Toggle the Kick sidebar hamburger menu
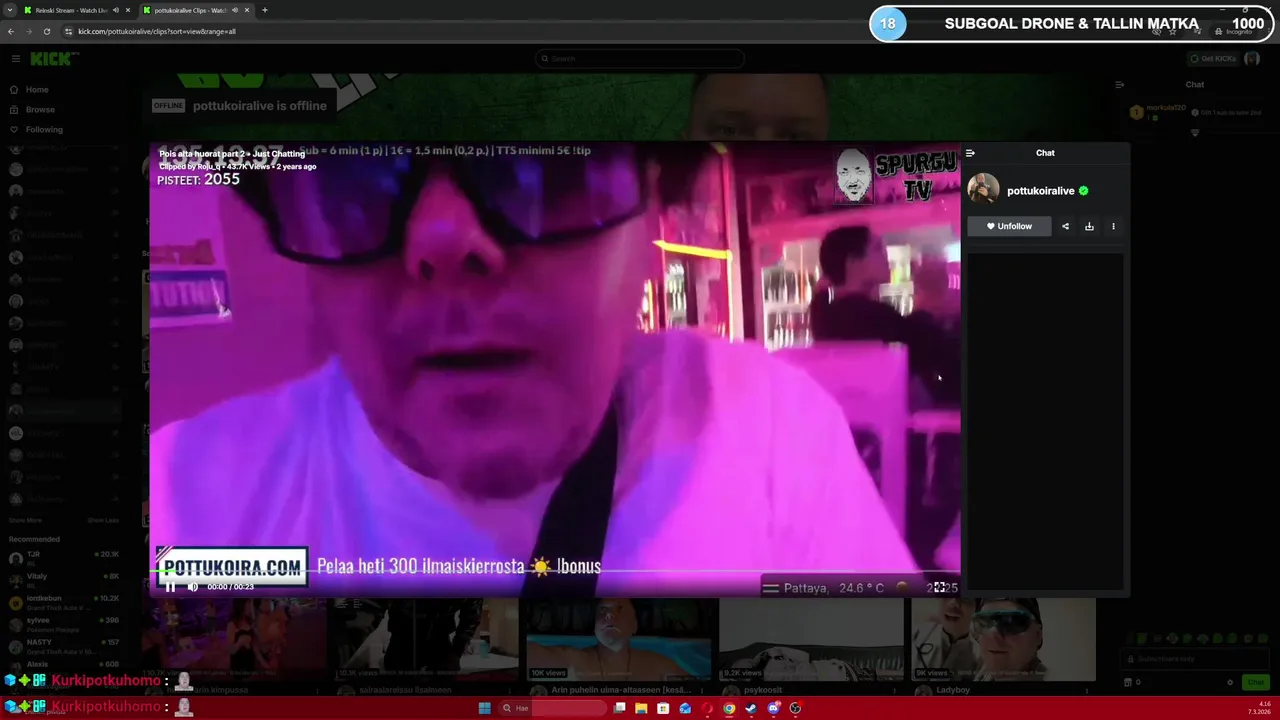The height and width of the screenshot is (720, 1280). [15, 59]
